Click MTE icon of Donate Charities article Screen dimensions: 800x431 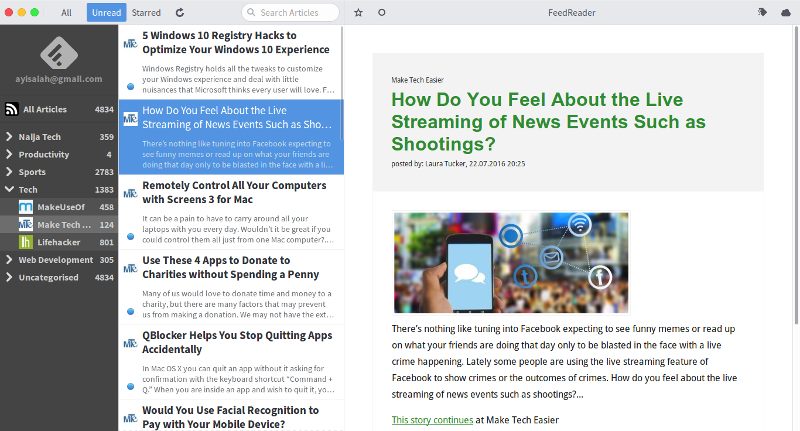click(130, 269)
